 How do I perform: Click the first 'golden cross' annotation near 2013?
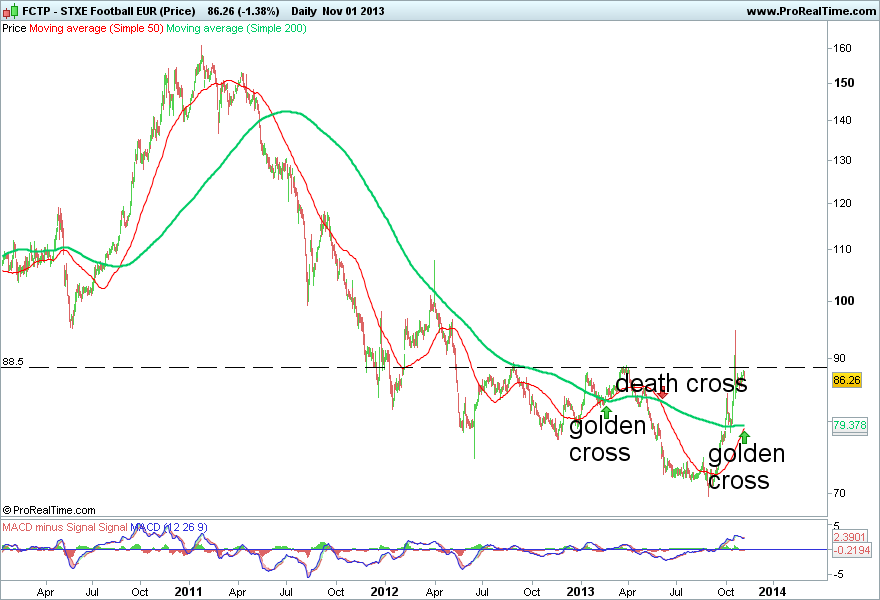[607, 439]
